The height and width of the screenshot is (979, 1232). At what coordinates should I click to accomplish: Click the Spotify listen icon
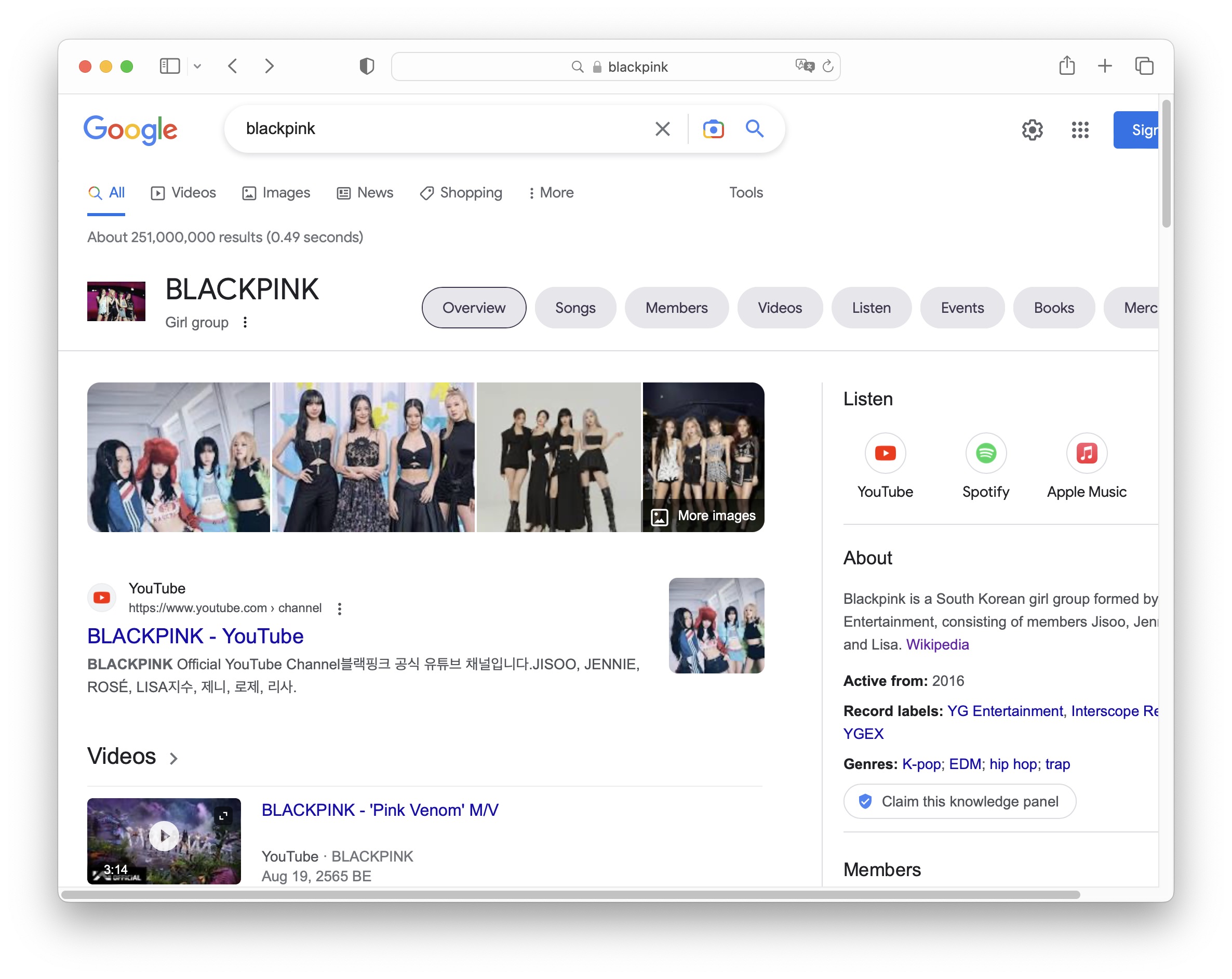pos(985,454)
